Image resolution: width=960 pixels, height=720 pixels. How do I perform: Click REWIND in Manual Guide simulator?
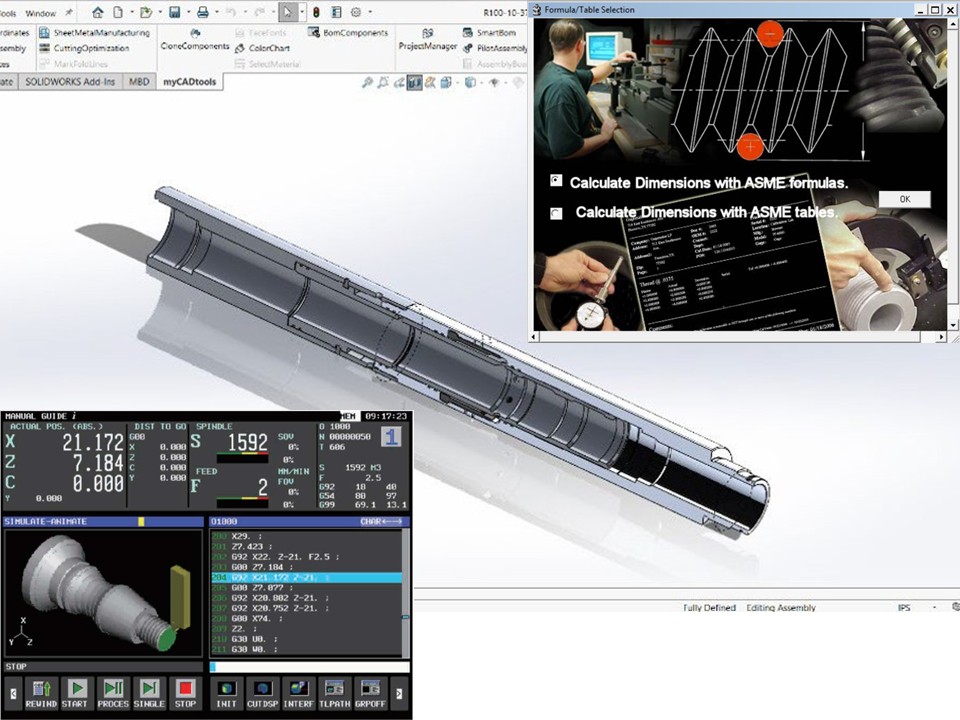41,694
